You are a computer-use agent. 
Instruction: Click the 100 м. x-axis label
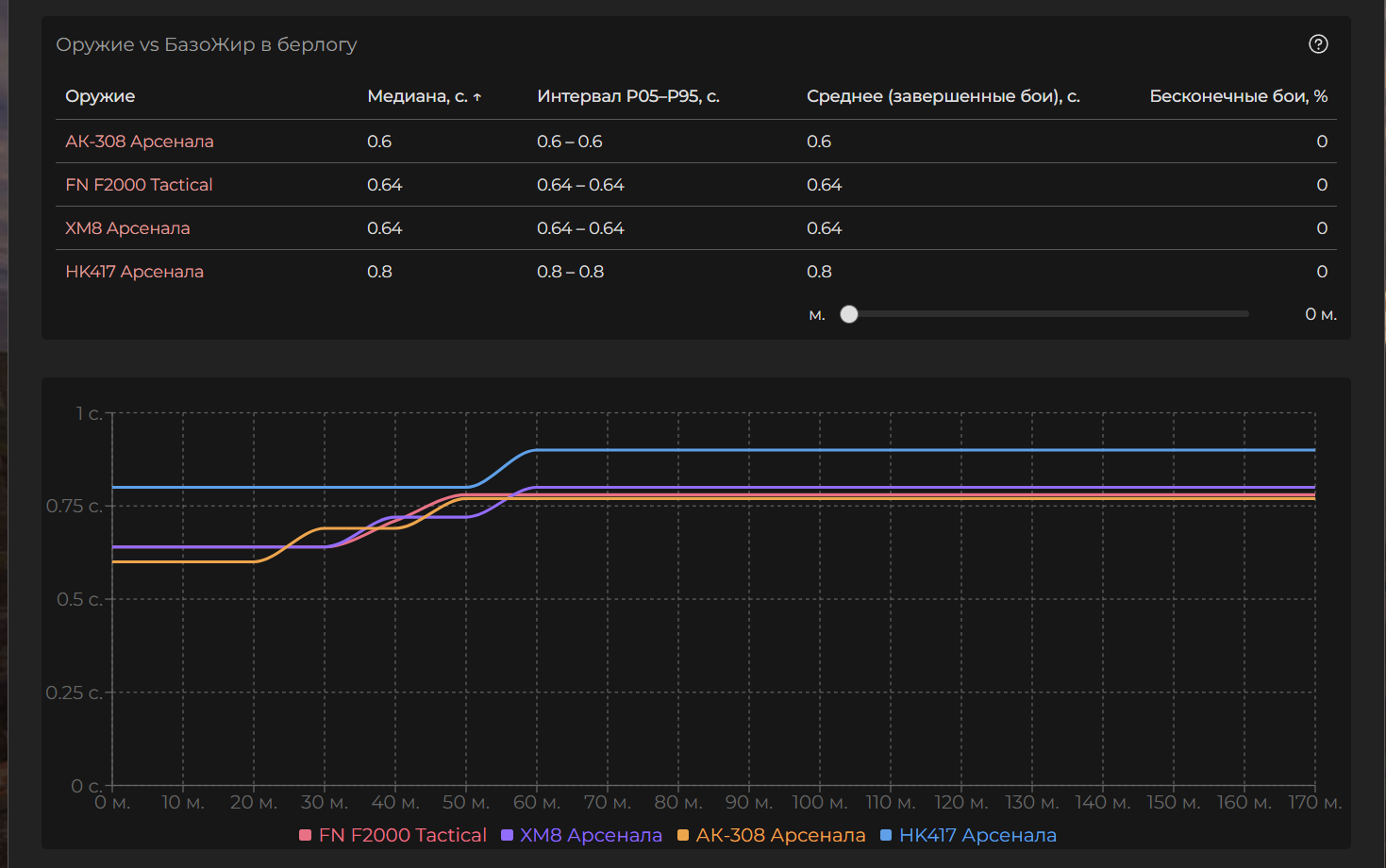[819, 803]
